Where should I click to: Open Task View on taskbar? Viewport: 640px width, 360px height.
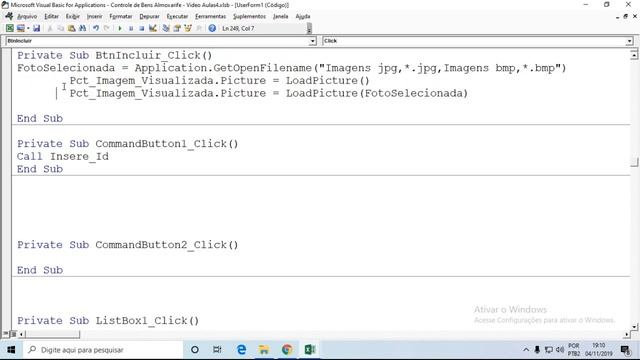click(217, 350)
